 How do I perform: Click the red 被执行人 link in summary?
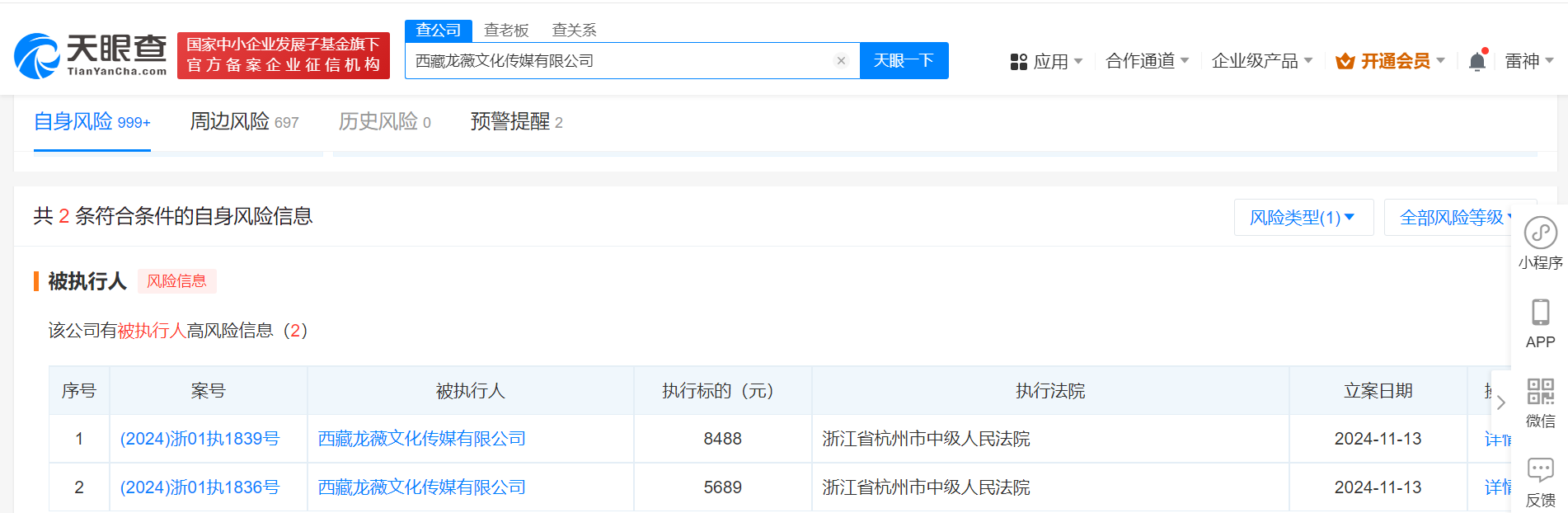(x=152, y=331)
